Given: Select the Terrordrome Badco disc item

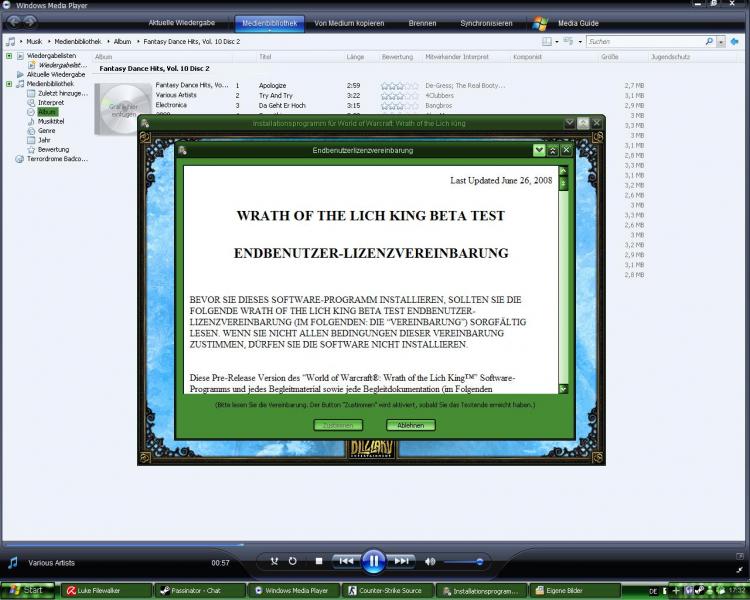Looking at the screenshot, I should point(57,159).
